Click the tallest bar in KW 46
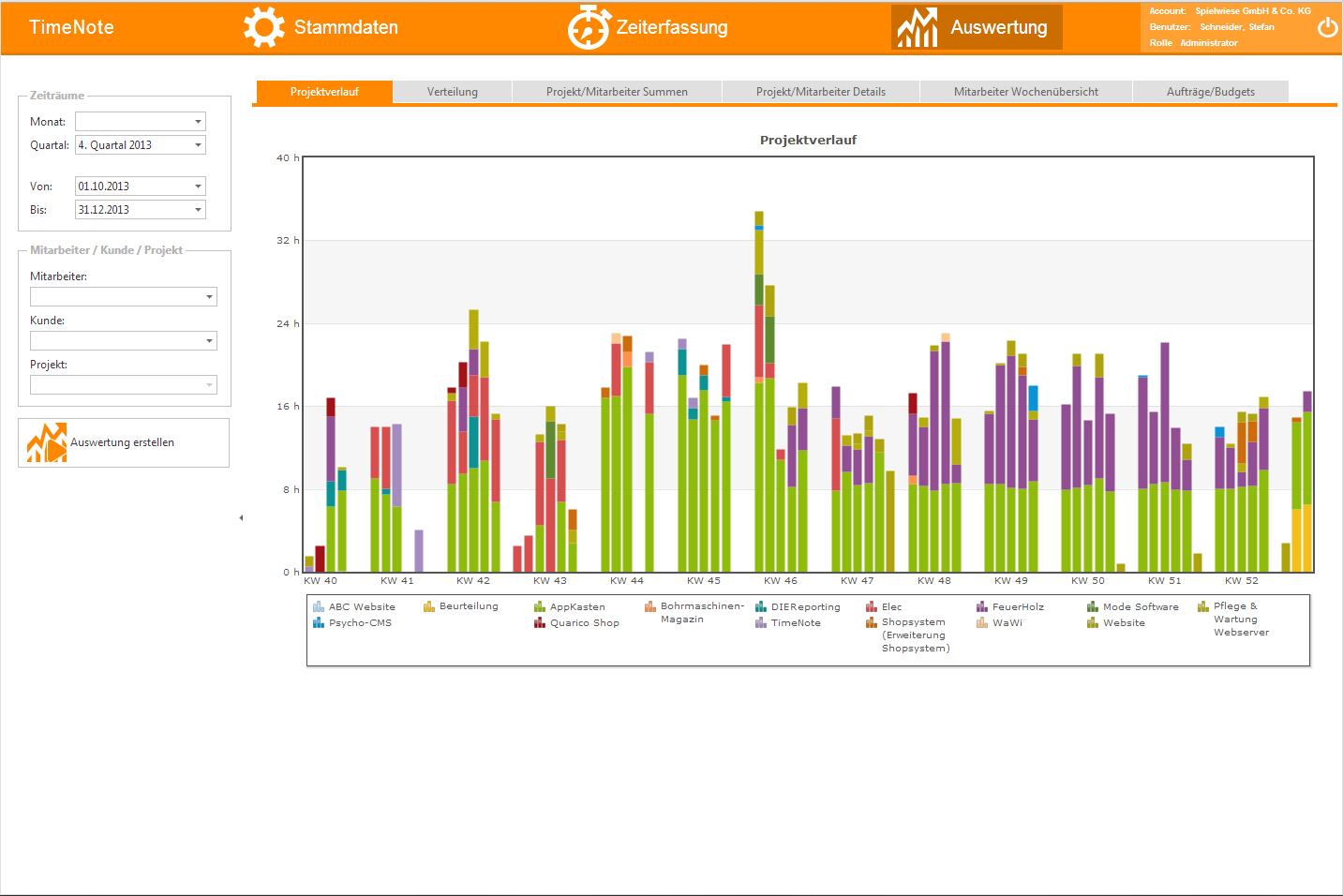 [x=759, y=394]
